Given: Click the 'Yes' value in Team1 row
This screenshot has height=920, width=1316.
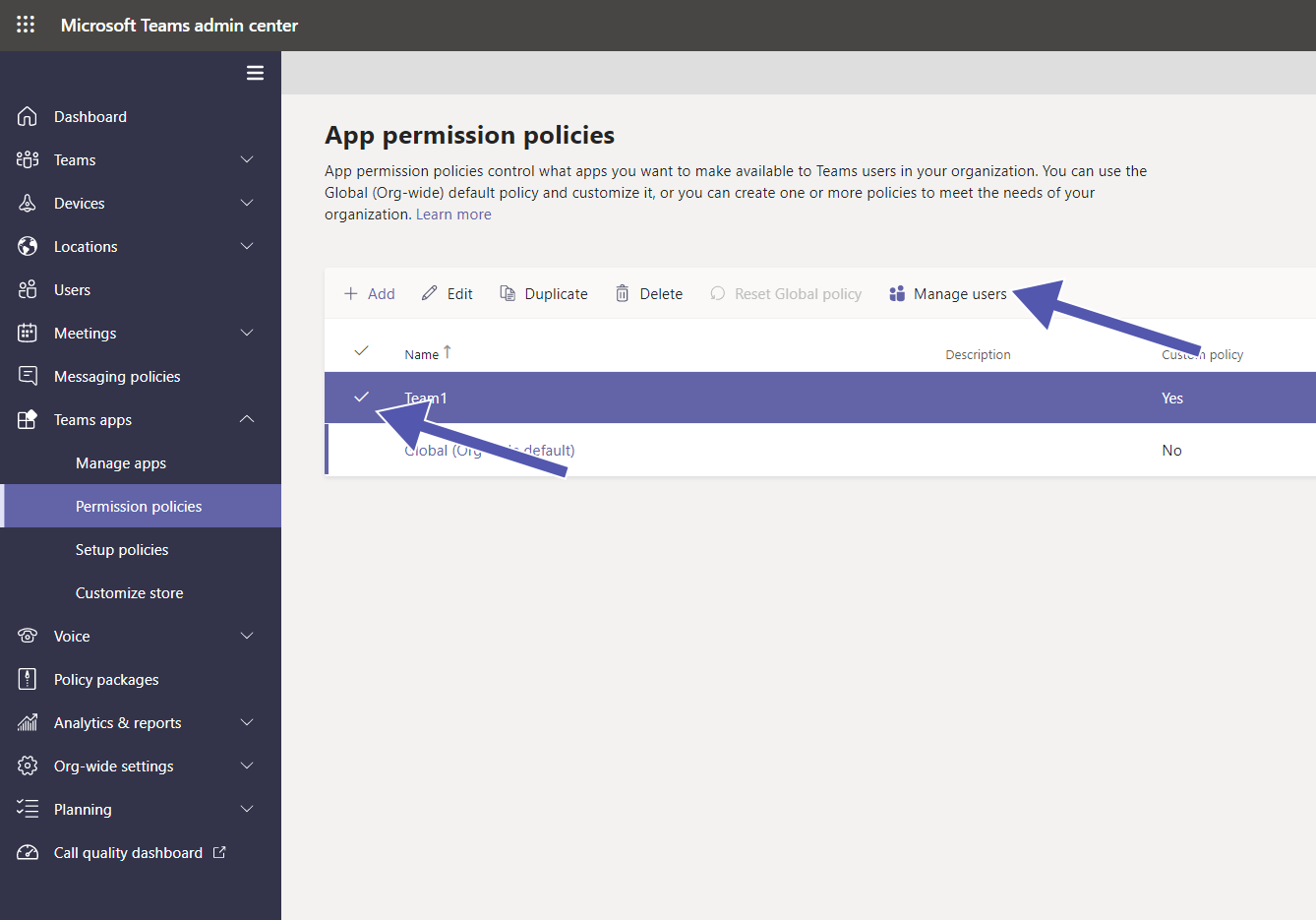Looking at the screenshot, I should 1172,398.
